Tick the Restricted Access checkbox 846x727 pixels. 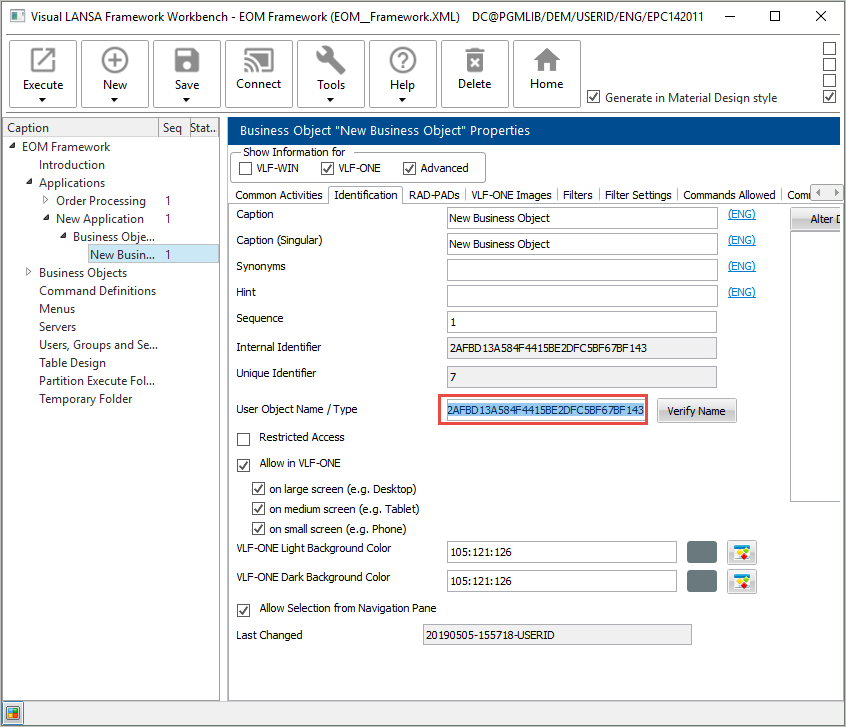[x=244, y=439]
